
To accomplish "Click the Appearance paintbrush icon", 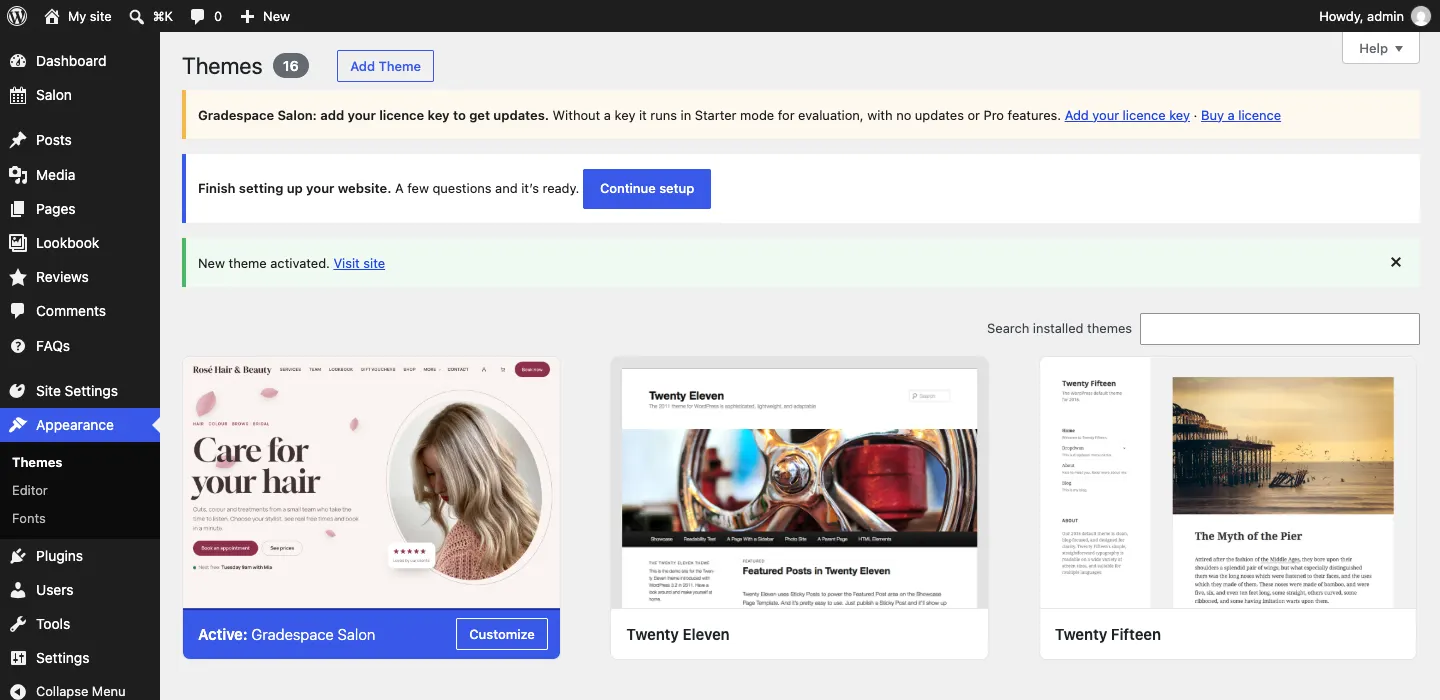I will [x=18, y=425].
